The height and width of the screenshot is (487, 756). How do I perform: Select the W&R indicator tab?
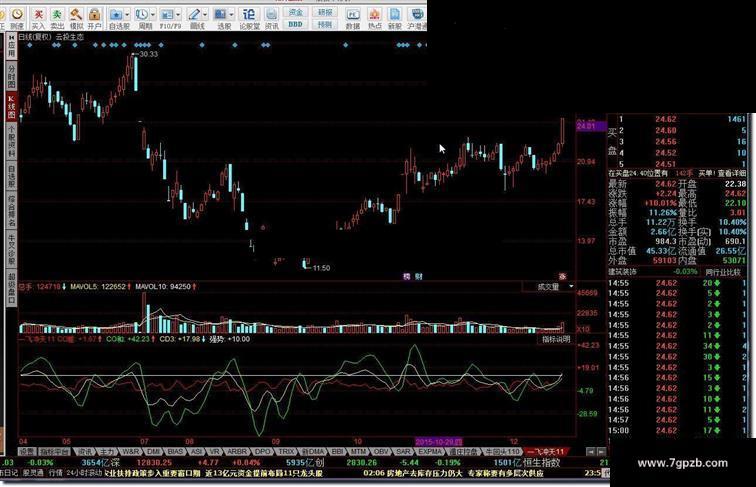(x=131, y=452)
